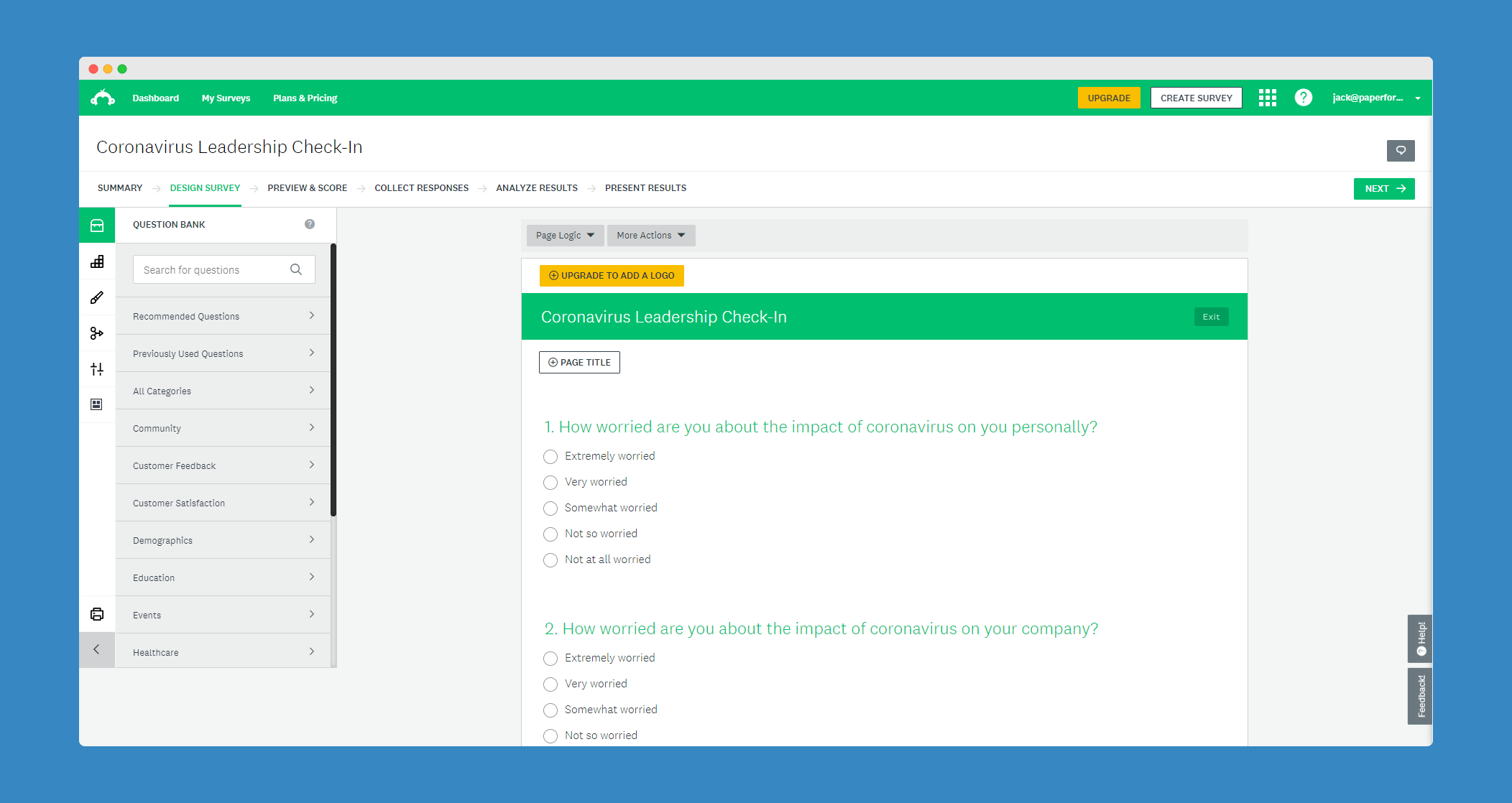Expand the Demographics question category
Viewport: 1512px width, 803px height.
point(223,539)
